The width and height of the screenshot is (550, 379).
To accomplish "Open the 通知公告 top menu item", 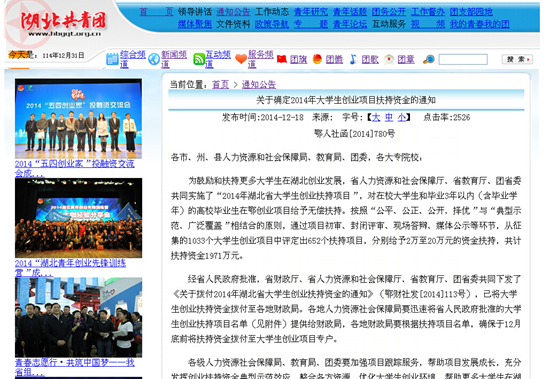I will point(233,12).
